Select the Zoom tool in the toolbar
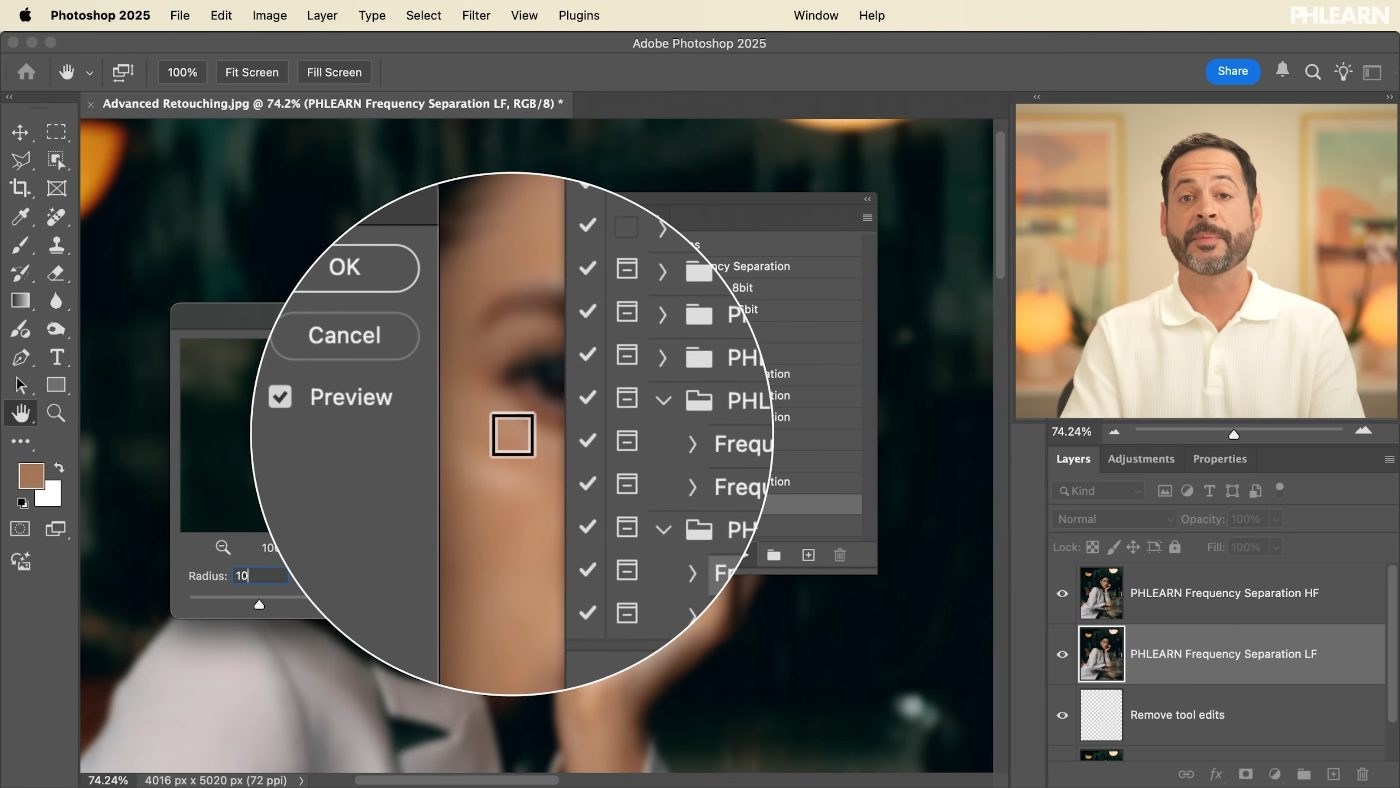The image size is (1400, 788). coord(56,413)
